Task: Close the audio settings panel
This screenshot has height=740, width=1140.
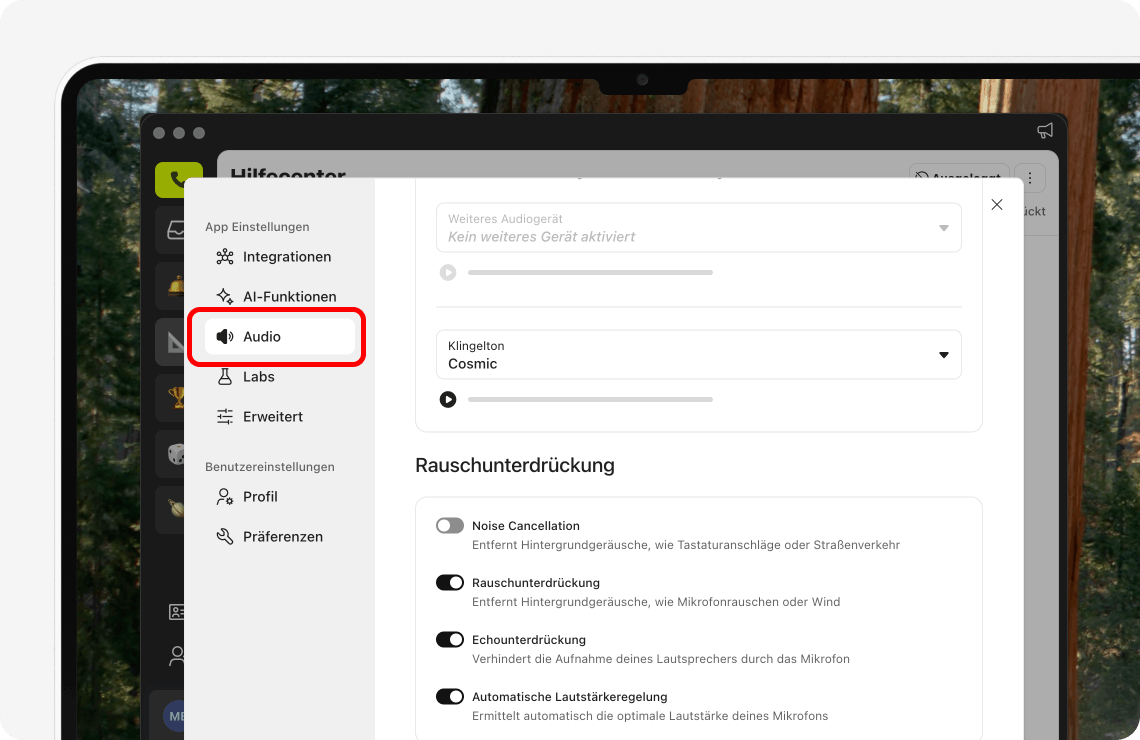Action: click(996, 204)
